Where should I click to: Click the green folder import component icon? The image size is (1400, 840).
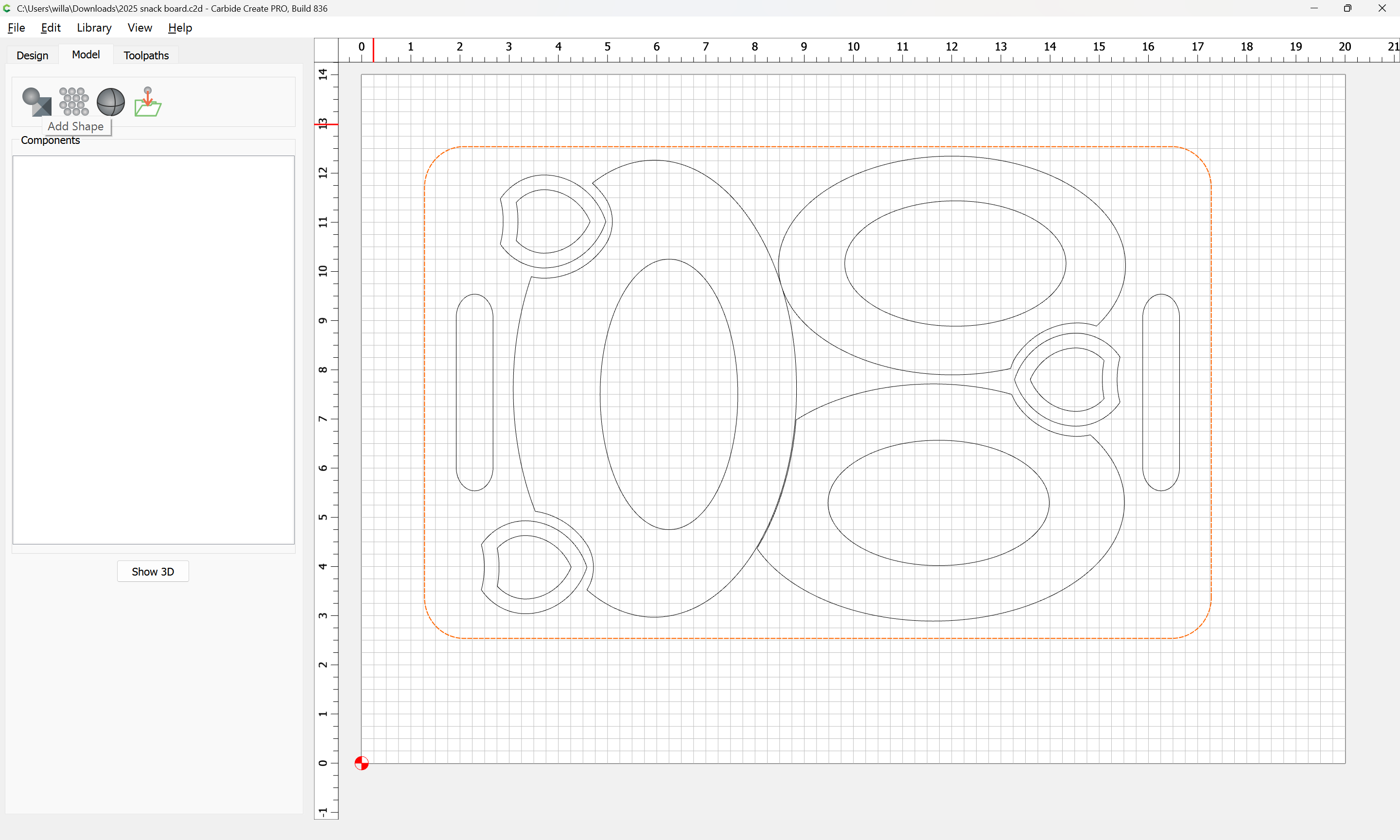(x=148, y=102)
